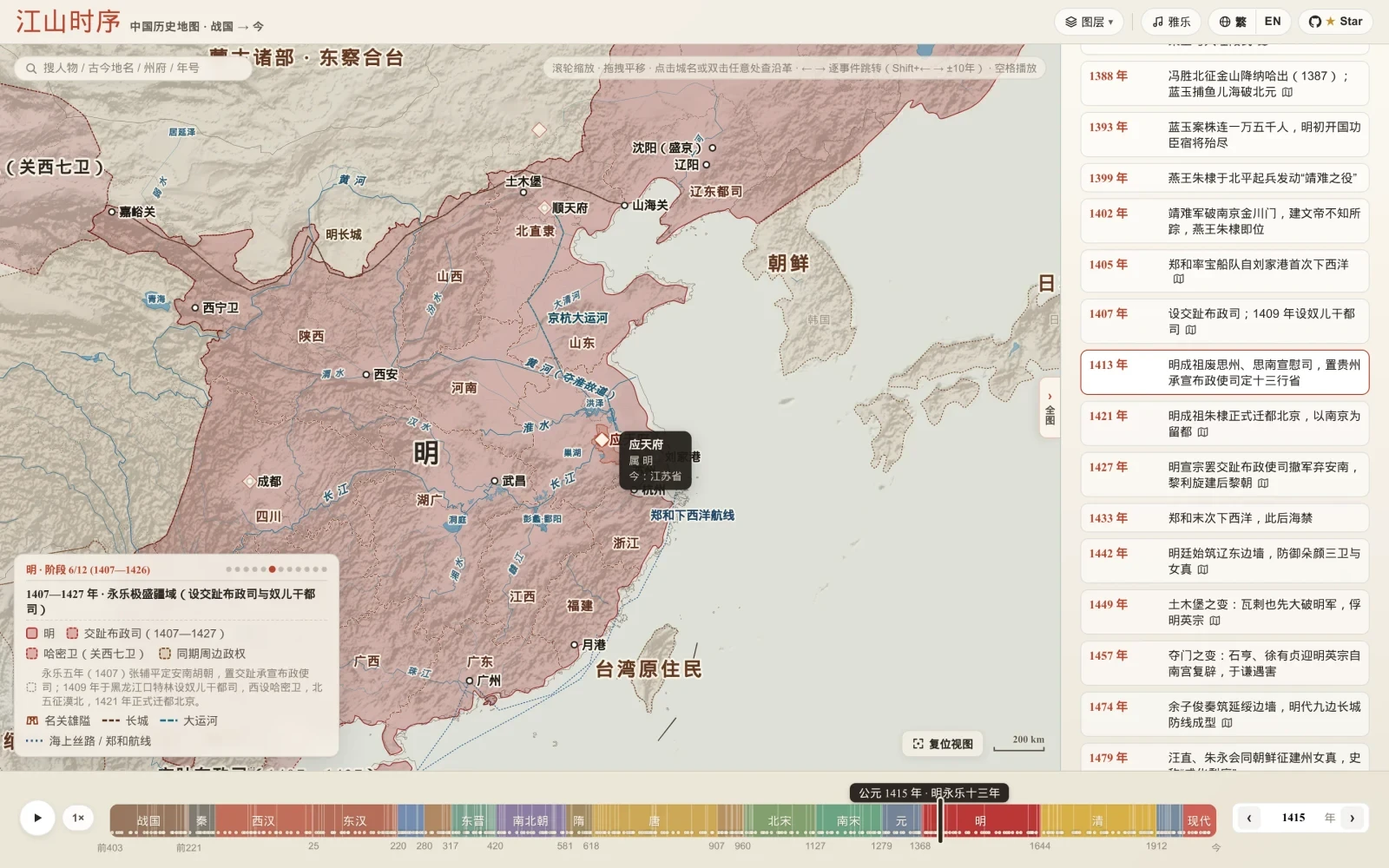
Task: Open the map icon in the 1442 年 event
Action: 1203,570
